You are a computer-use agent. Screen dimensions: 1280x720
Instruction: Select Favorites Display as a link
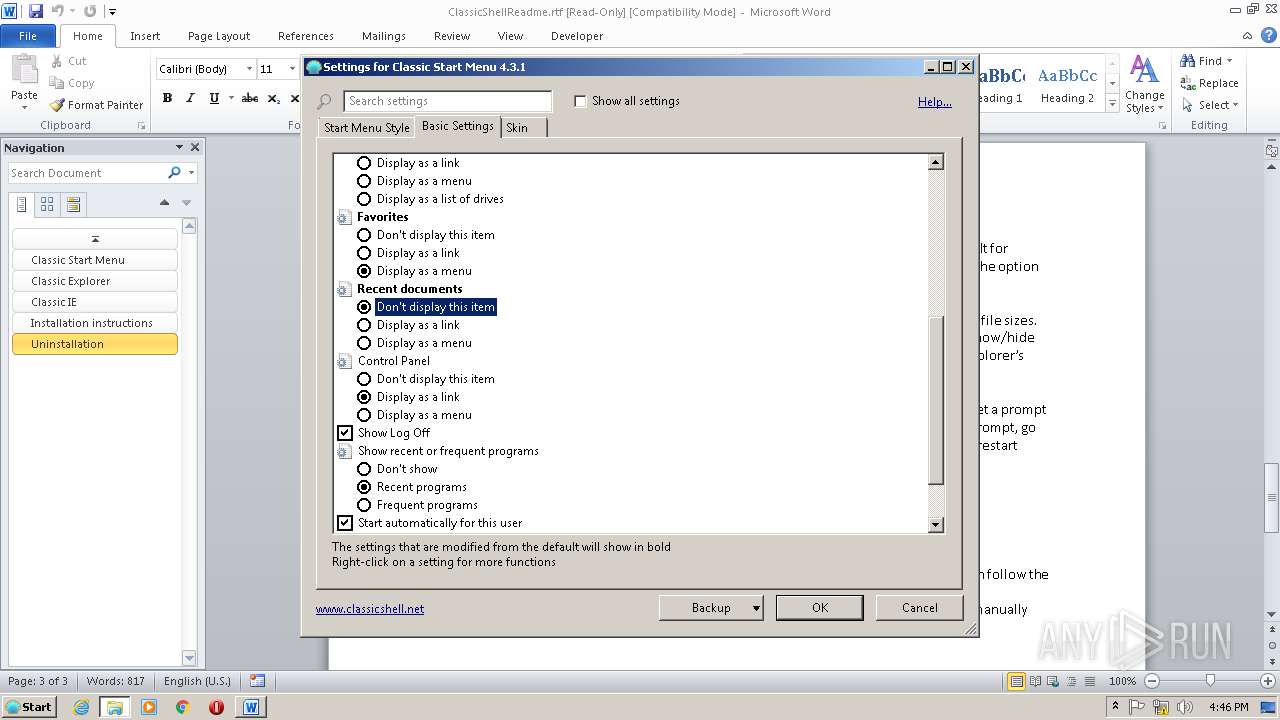[x=364, y=253]
